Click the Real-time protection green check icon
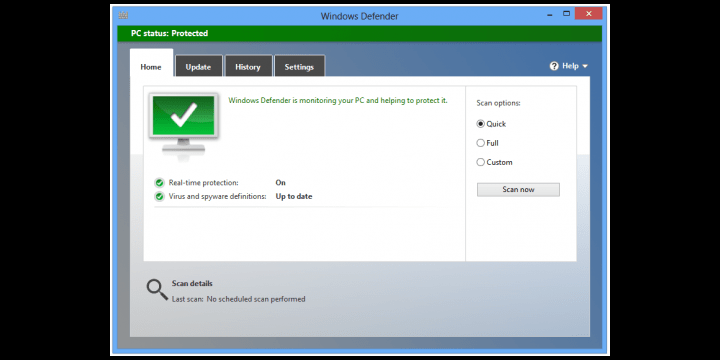 point(159,183)
